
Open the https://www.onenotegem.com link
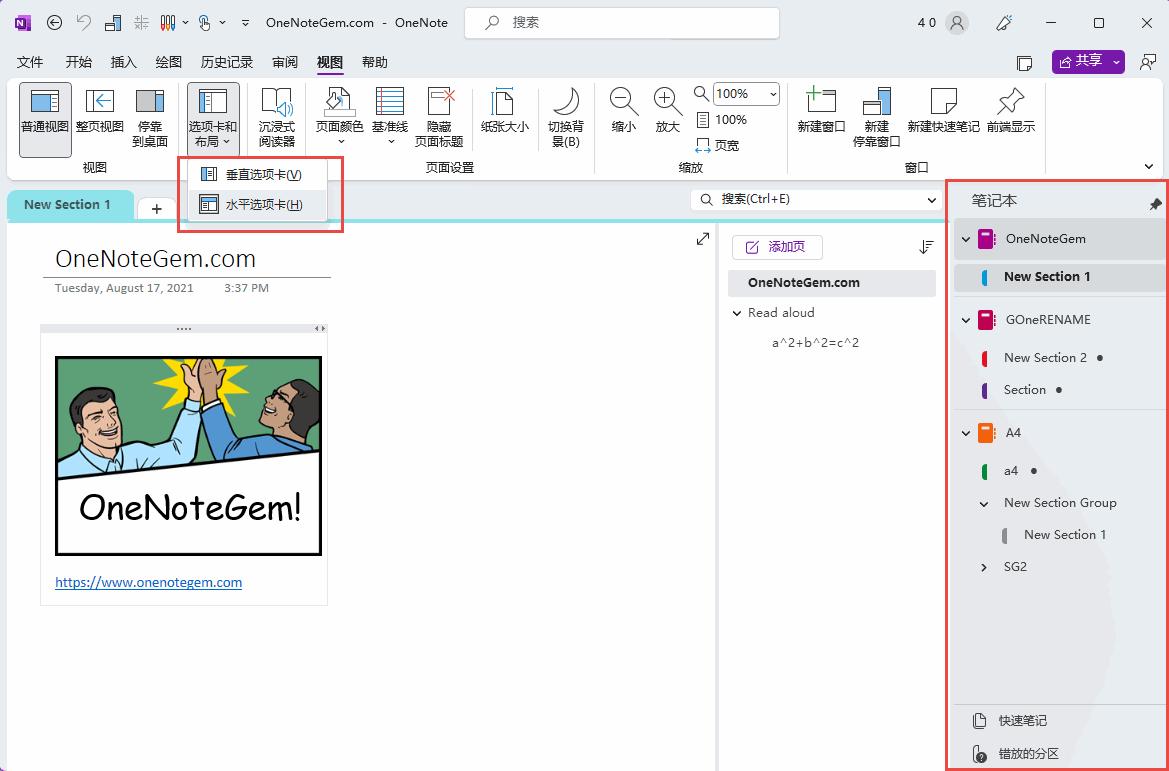click(148, 582)
